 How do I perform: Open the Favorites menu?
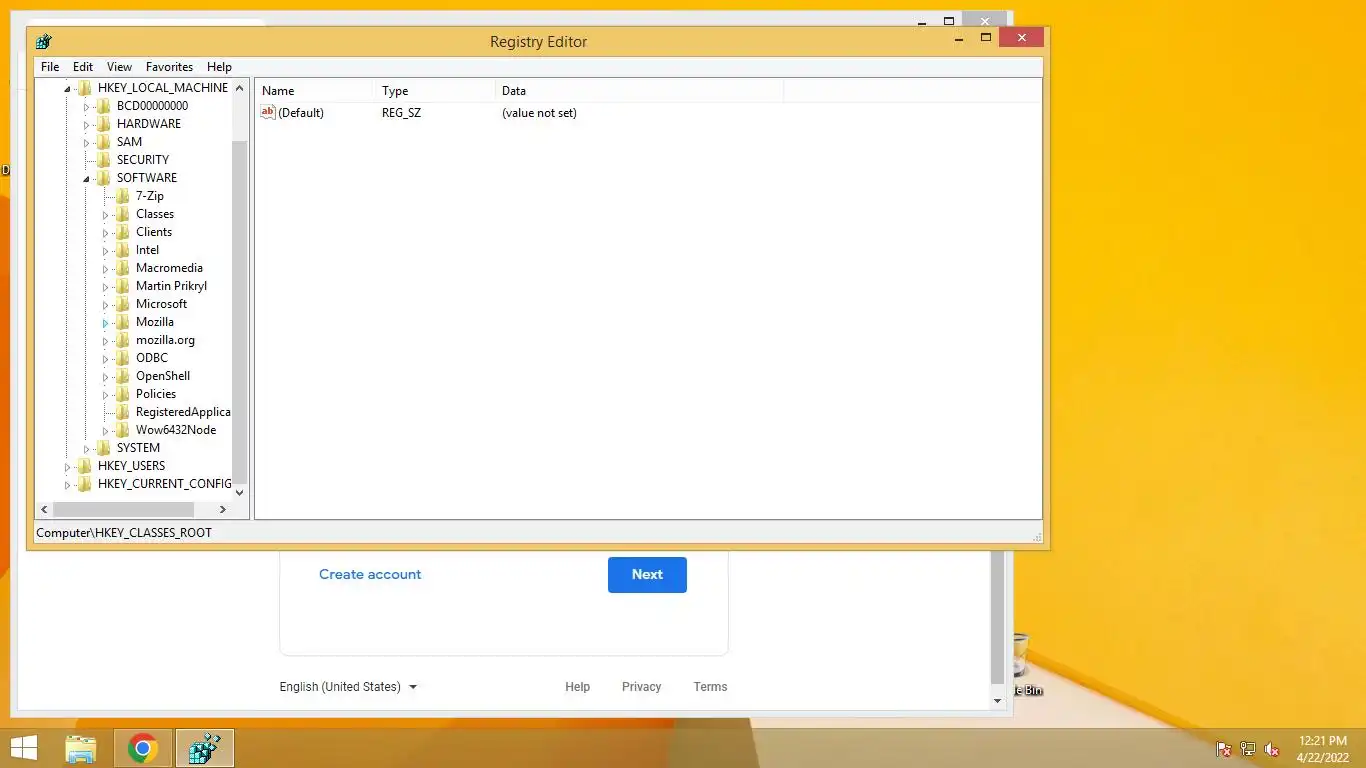pyautogui.click(x=169, y=67)
